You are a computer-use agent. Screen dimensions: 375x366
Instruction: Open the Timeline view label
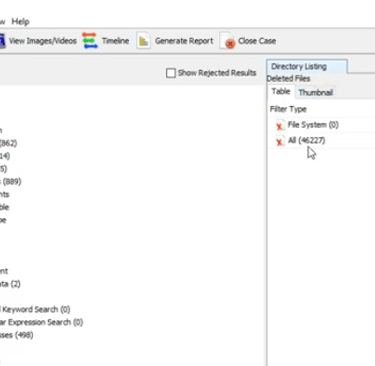115,41
